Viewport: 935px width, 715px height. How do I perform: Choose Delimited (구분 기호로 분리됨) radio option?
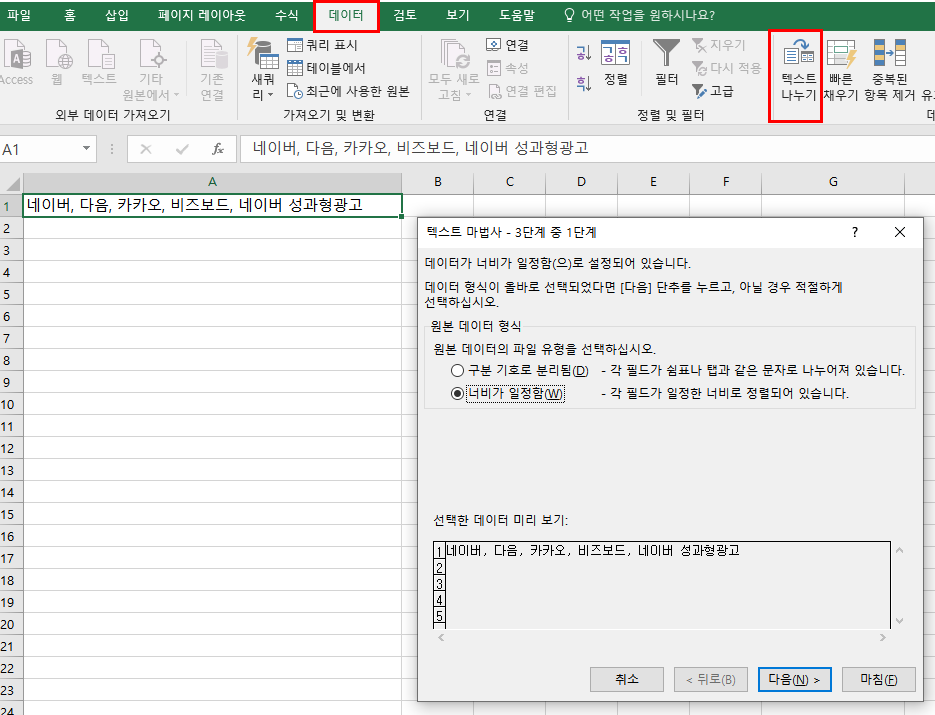[458, 371]
